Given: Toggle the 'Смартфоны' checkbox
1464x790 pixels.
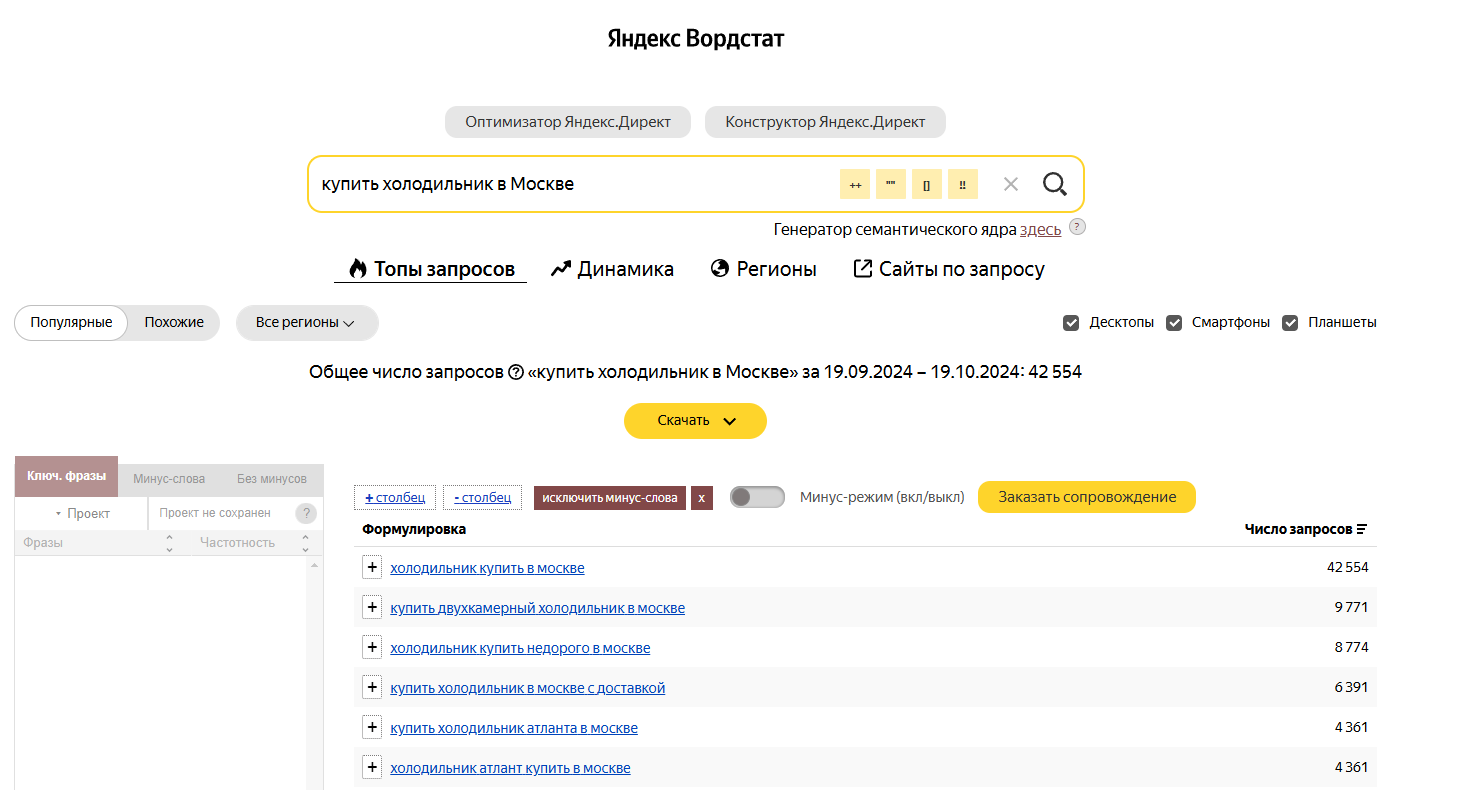Looking at the screenshot, I should pos(1174,323).
